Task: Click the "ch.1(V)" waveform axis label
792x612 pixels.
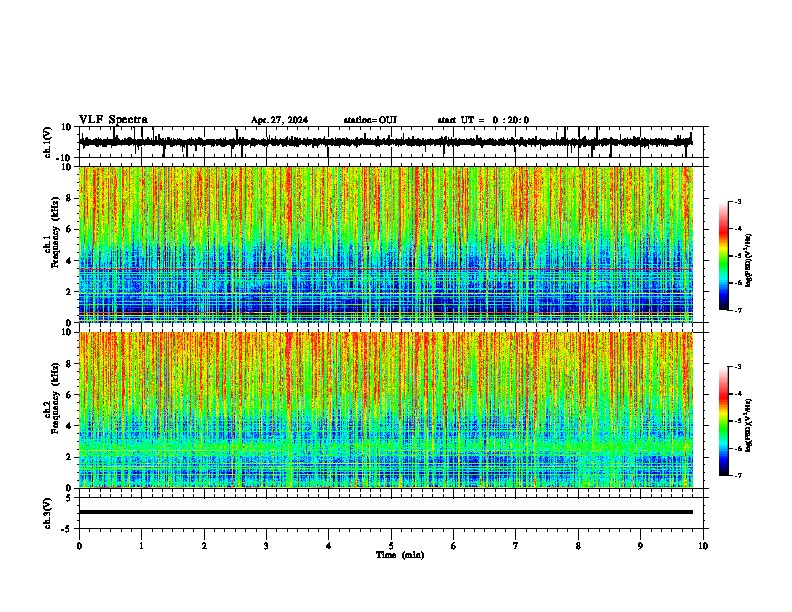Action: 48,142
